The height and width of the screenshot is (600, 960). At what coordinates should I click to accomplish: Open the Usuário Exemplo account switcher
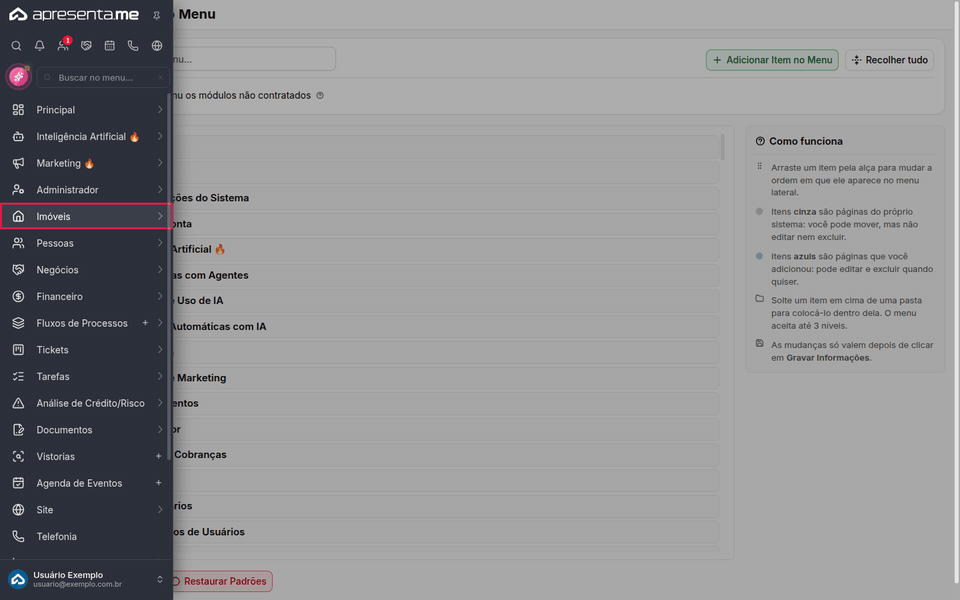(x=86, y=579)
